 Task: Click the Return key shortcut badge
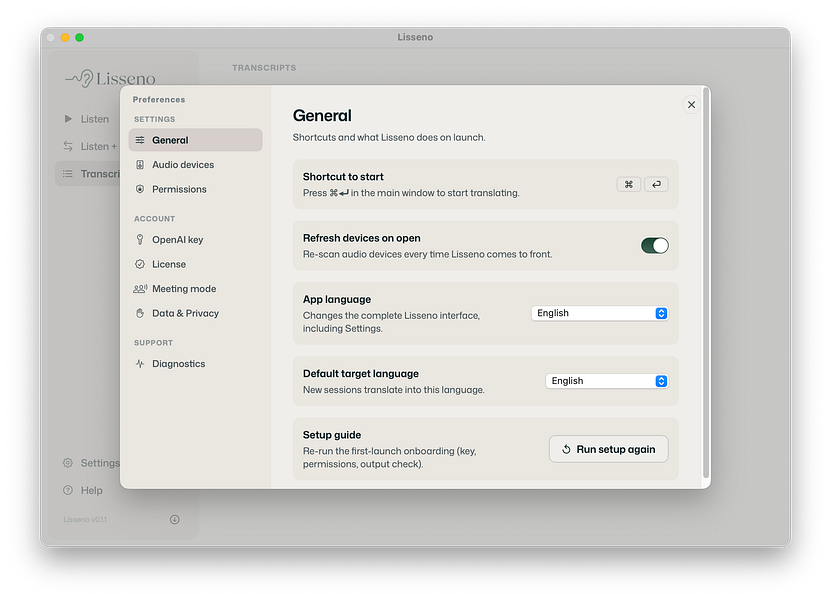(656, 184)
